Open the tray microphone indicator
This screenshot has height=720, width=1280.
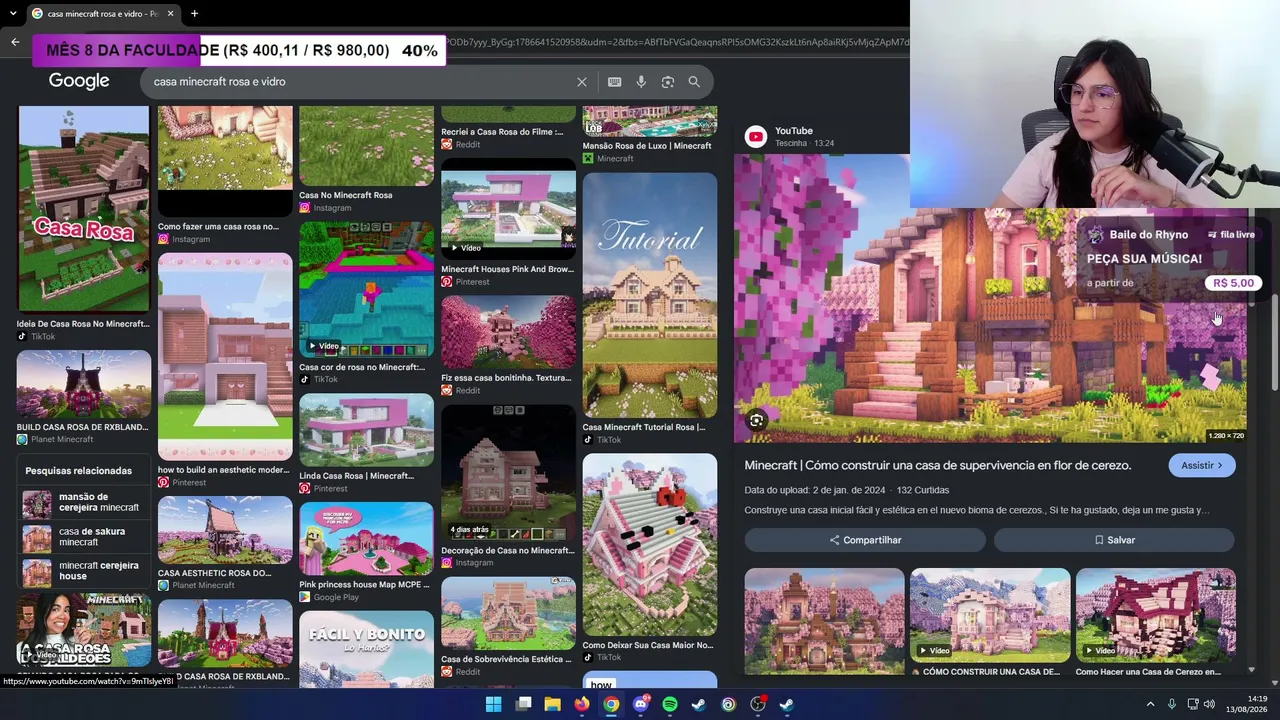pos(1172,705)
